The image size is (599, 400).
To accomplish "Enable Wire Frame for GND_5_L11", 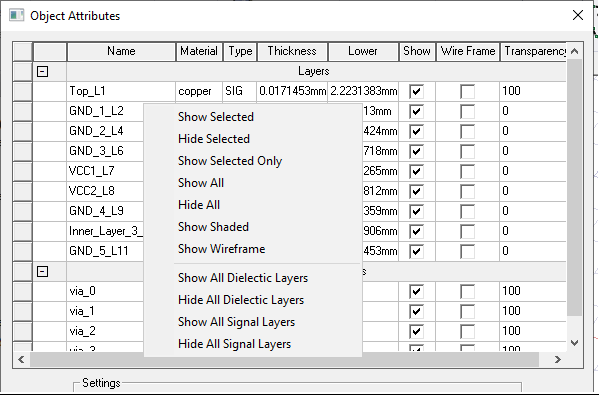I will click(468, 251).
